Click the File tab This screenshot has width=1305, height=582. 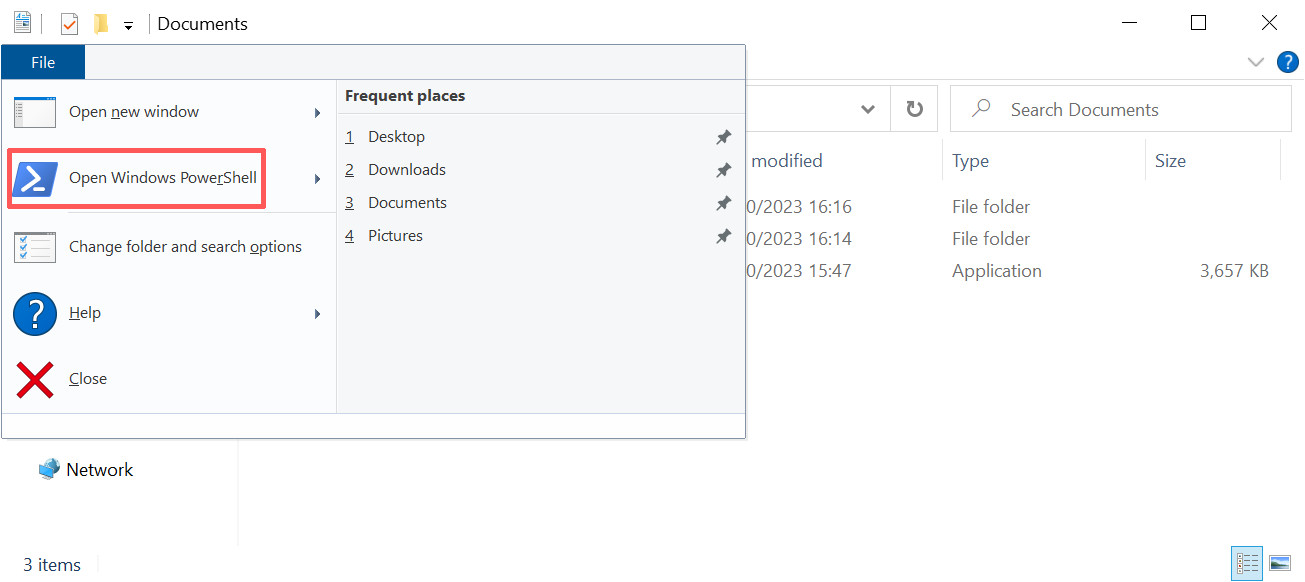tap(43, 62)
